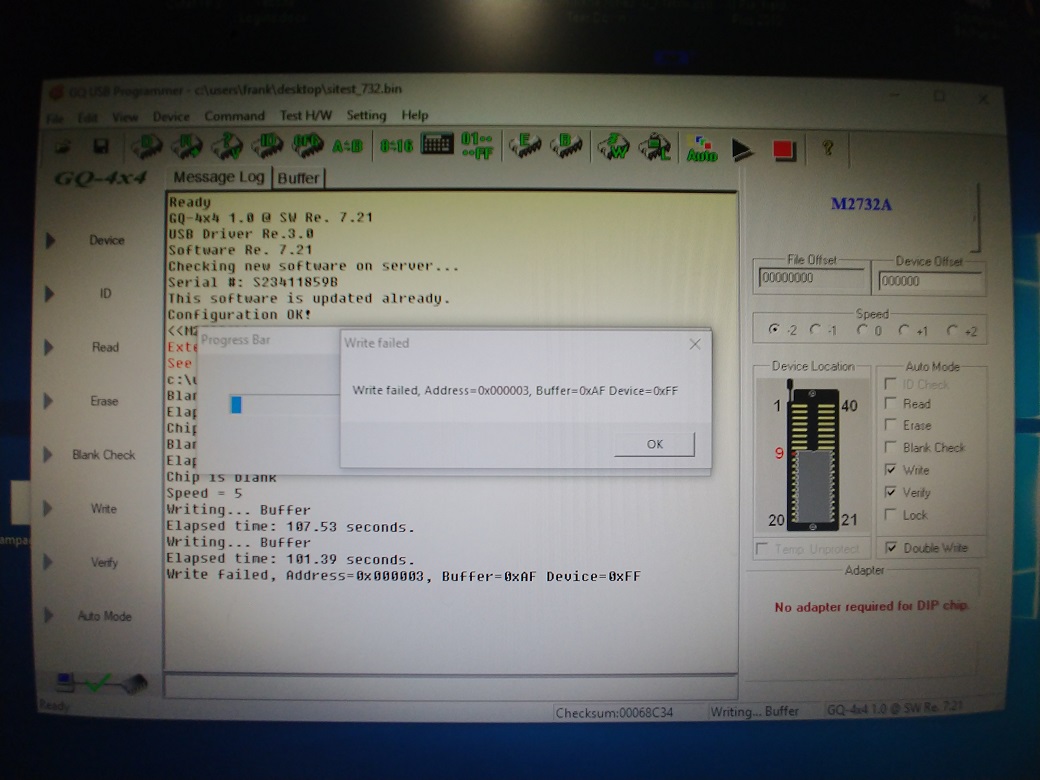
Task: Click the arrow beside Device in sidebar
Action: point(49,240)
